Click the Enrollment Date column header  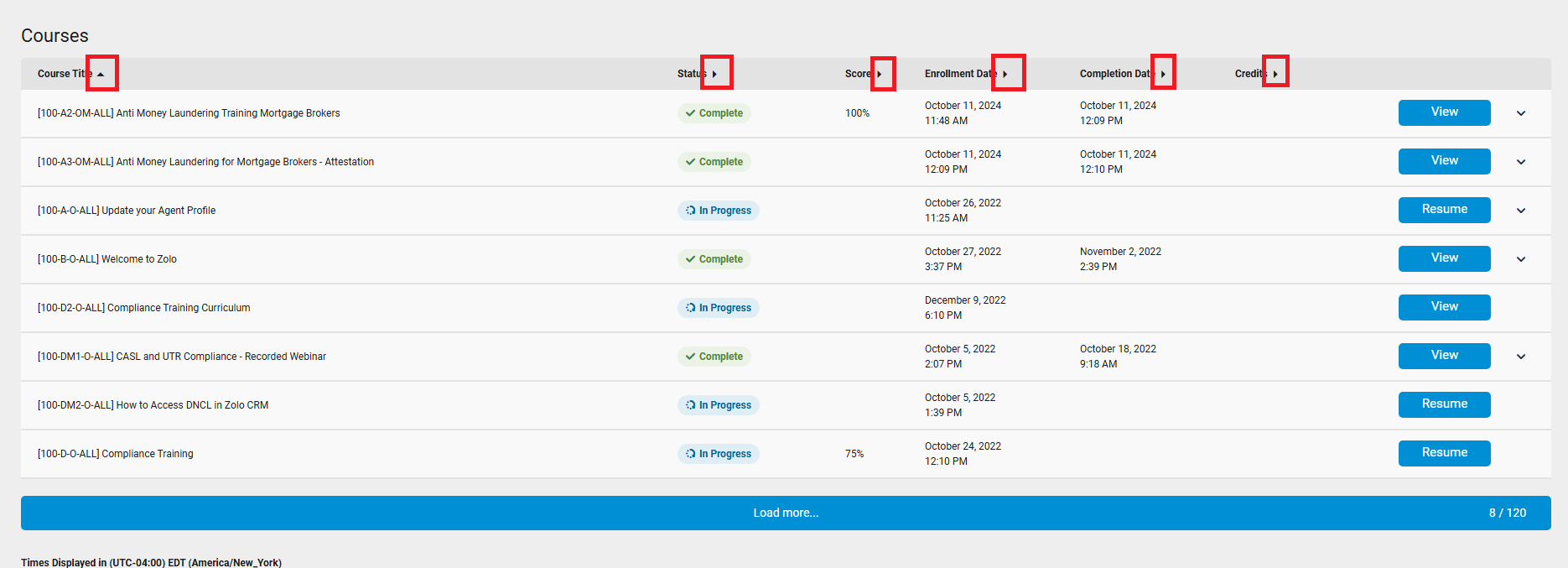click(961, 74)
